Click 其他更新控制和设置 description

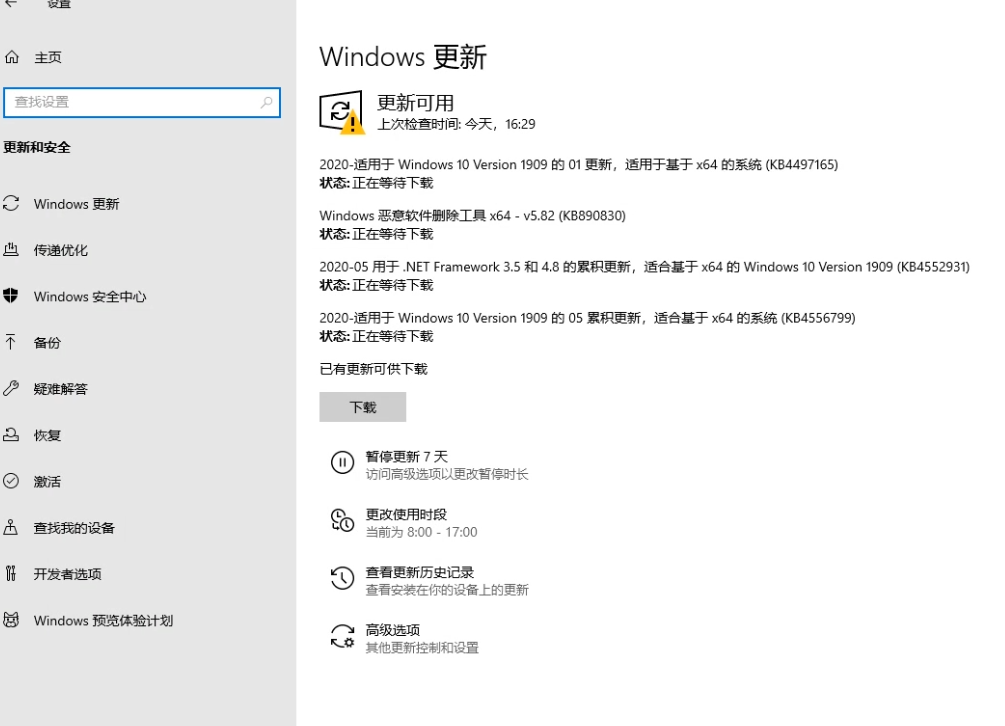422,648
